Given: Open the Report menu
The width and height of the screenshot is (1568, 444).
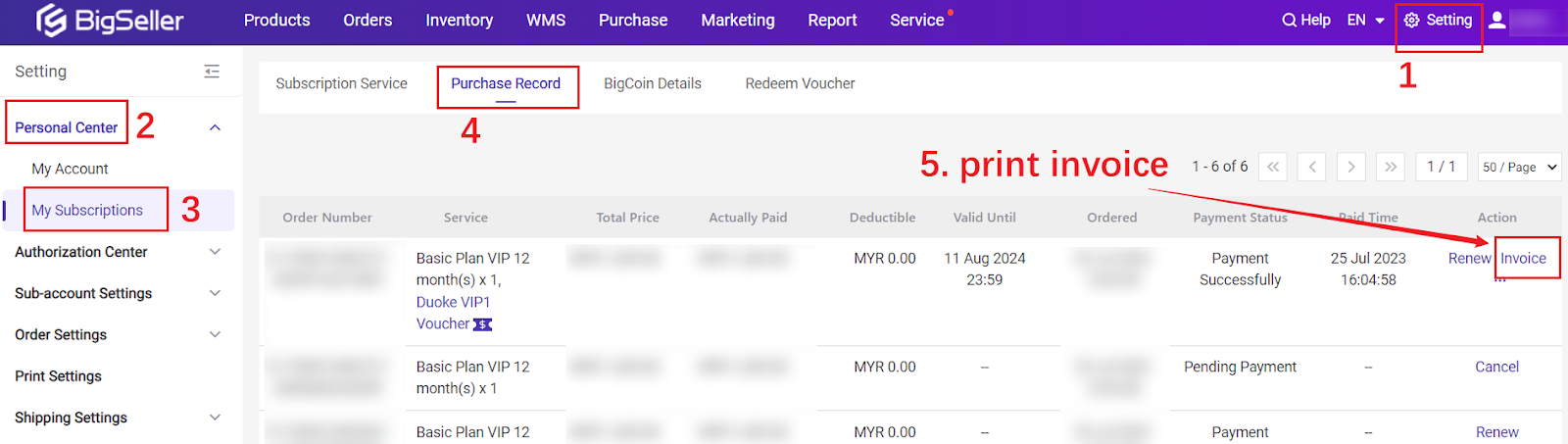Looking at the screenshot, I should coord(832,20).
